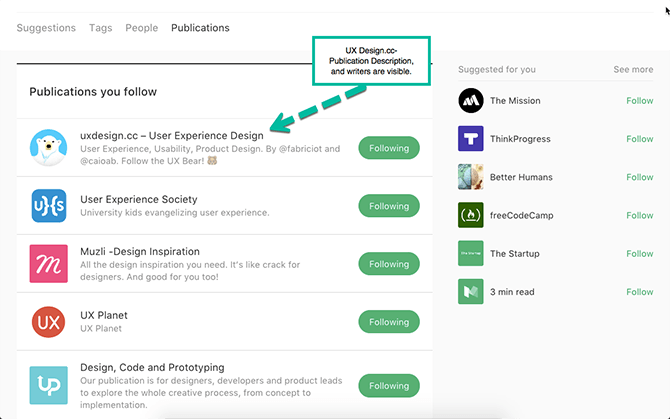Click the 3 min read publication thumbnail
670x419 pixels.
(470, 291)
